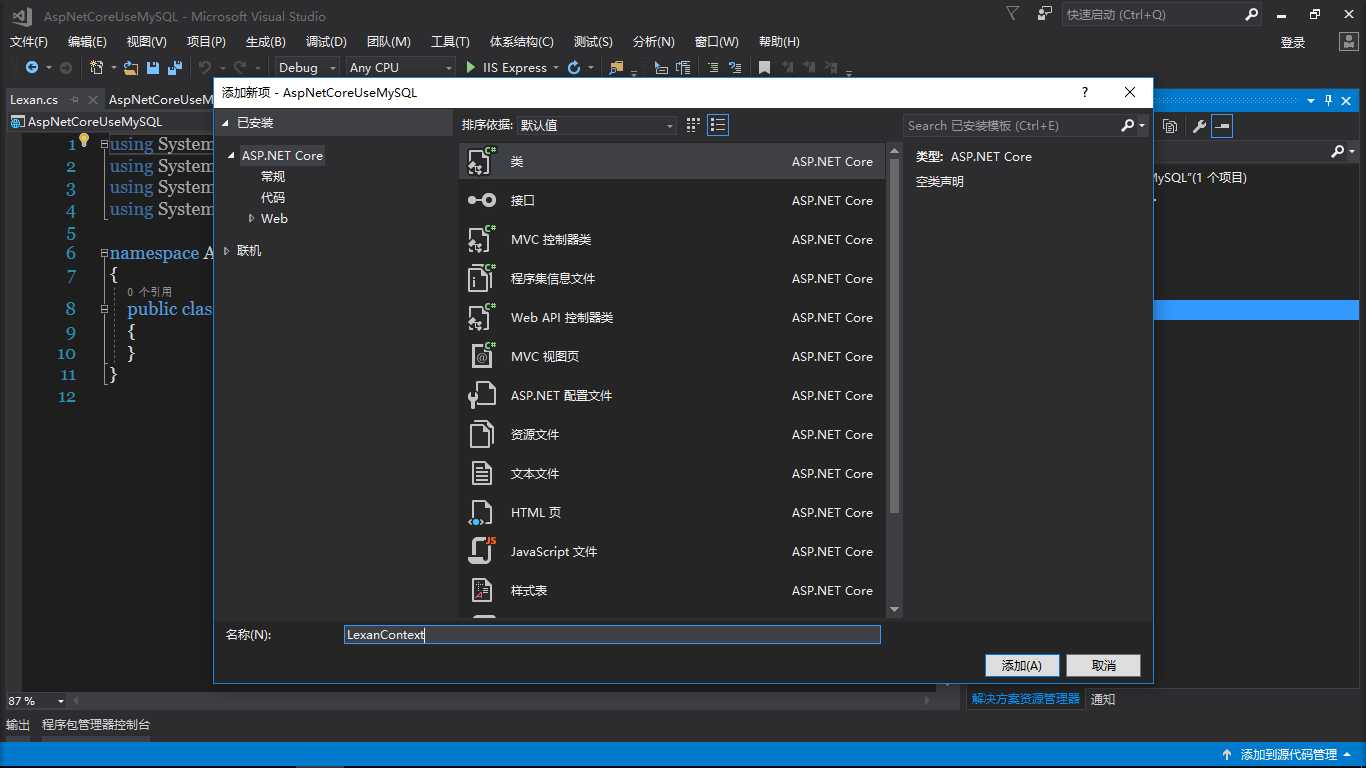Image resolution: width=1366 pixels, height=768 pixels.
Task: Switch to the 解决方案资源管理器 tab
Action: click(1026, 699)
